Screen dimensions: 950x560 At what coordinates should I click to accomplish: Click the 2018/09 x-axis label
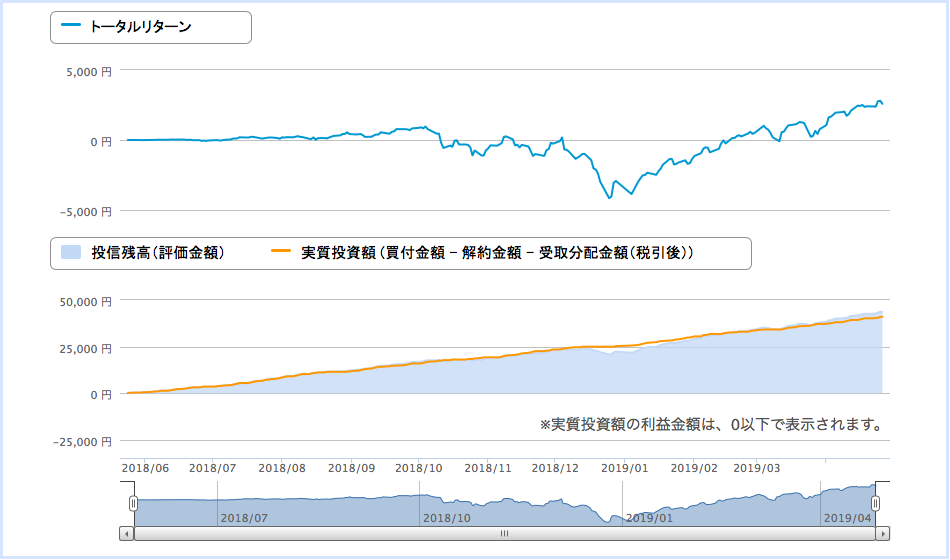coord(351,468)
